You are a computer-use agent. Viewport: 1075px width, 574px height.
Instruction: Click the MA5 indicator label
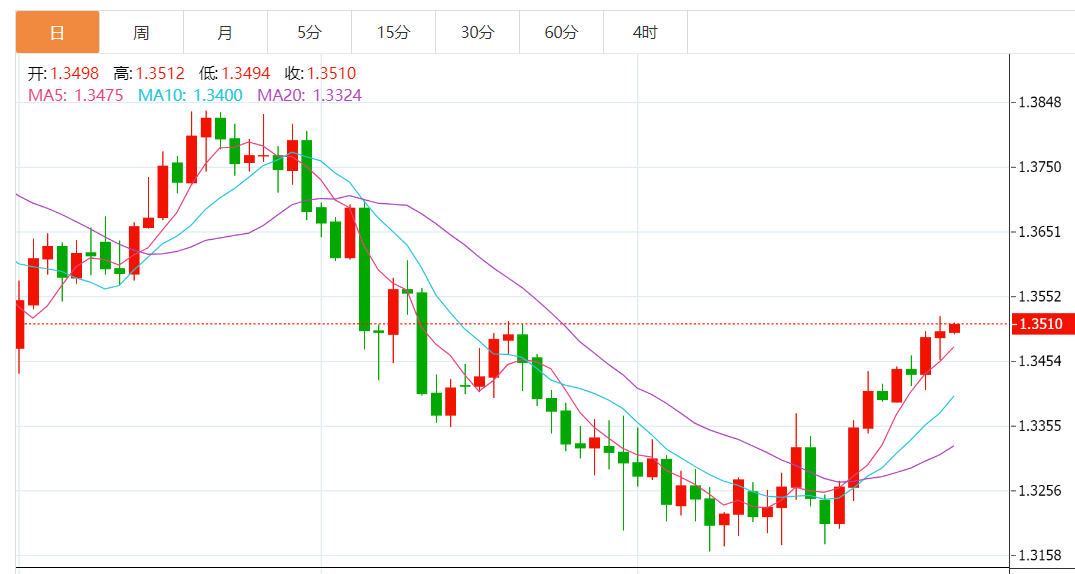76,96
